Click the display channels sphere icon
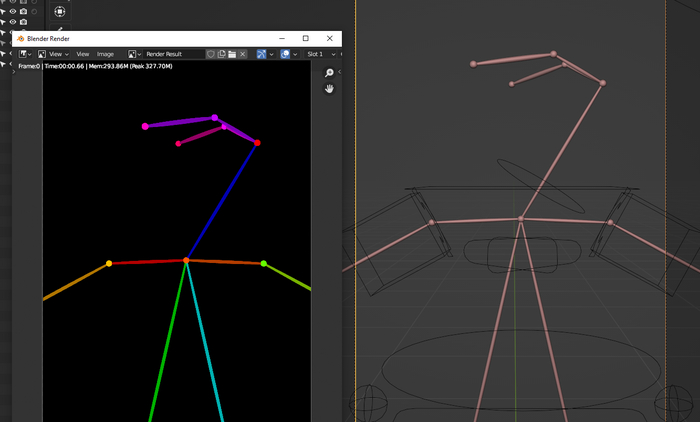The image size is (700, 422). [x=286, y=54]
